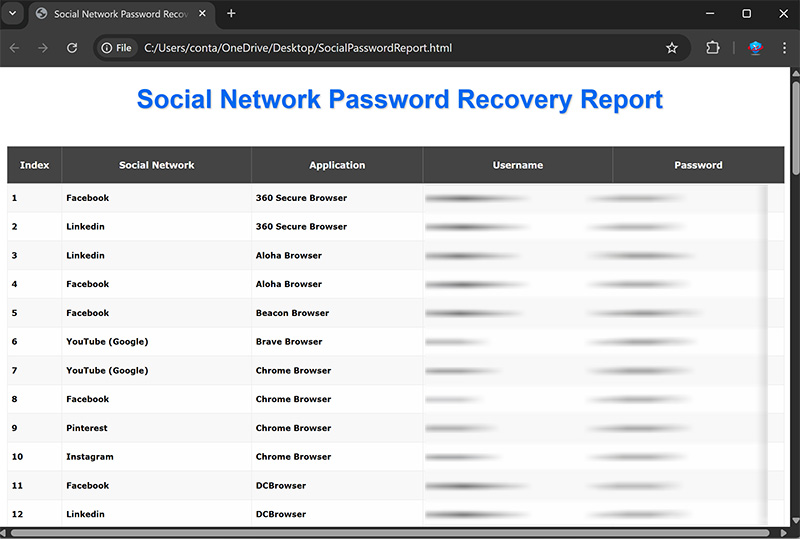
Task: Click index number 6
Action: tap(14, 342)
